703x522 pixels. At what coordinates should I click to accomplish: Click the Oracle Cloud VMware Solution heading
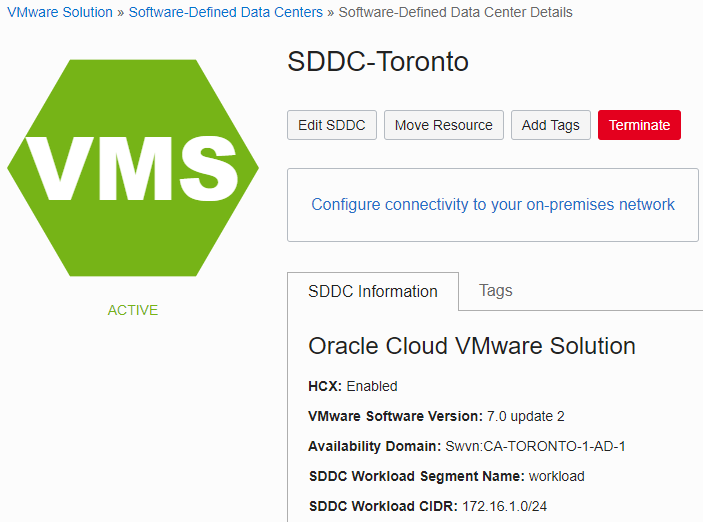pos(472,346)
